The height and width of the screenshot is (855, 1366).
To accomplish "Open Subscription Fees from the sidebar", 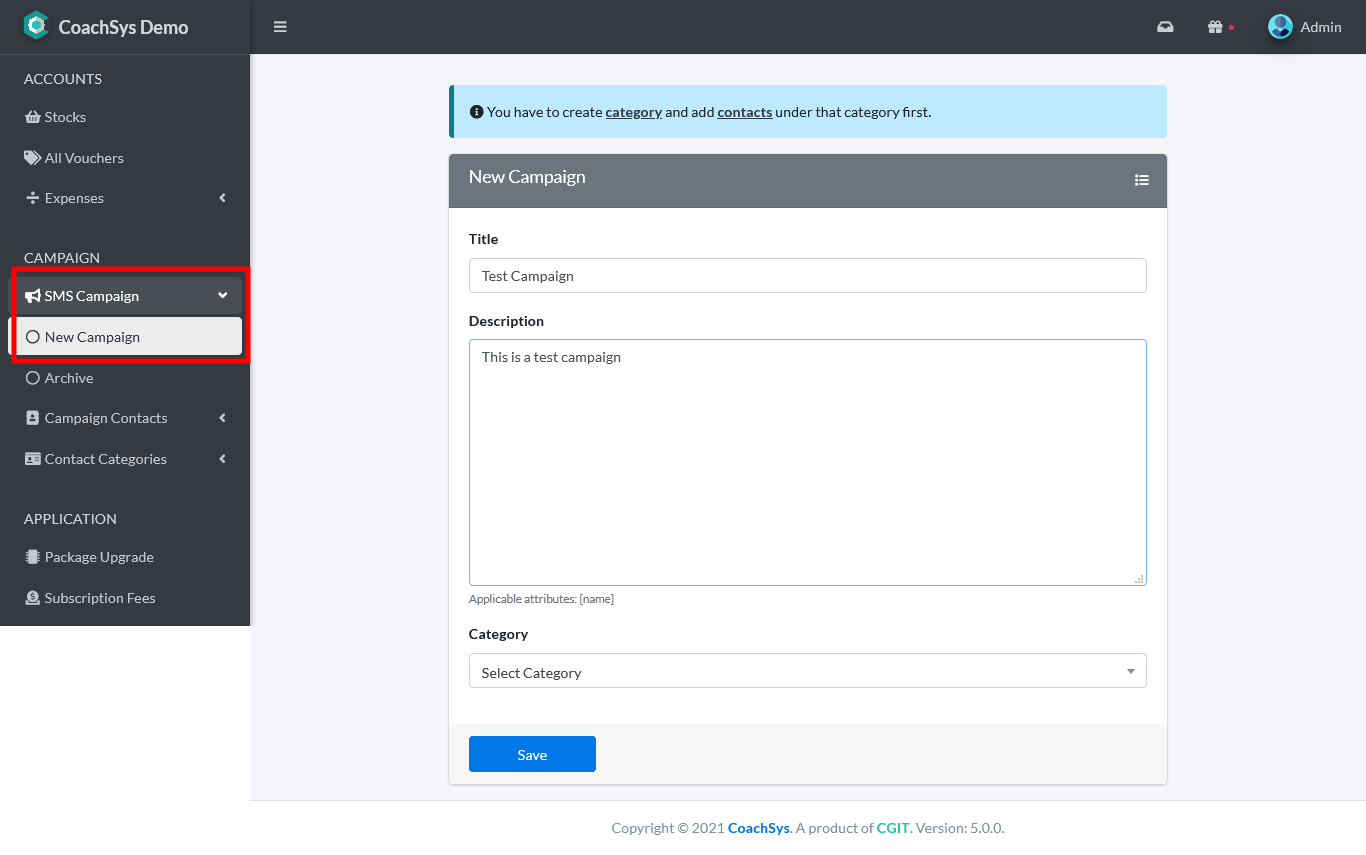I will click(x=99, y=598).
